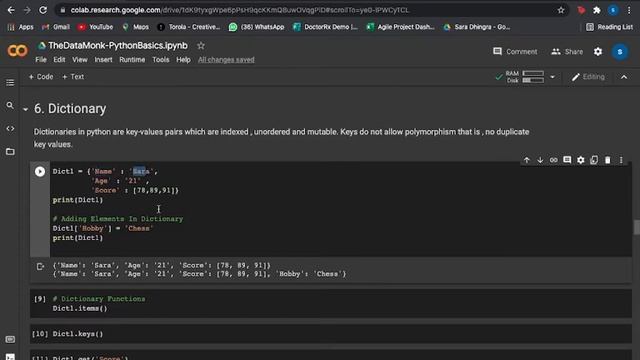Select the Dict1.keys() cell
Screen dimensions: 640x360
(x=331, y=334)
